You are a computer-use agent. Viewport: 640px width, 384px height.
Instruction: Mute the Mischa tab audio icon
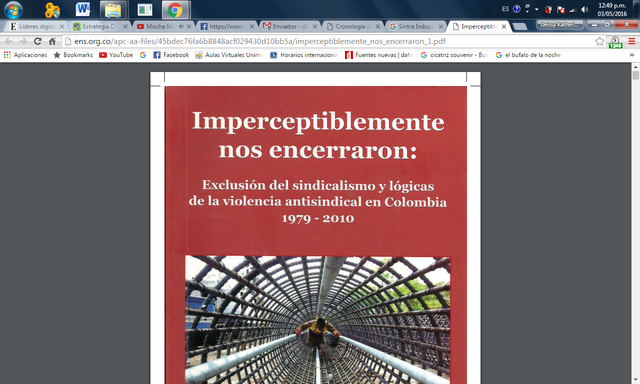click(181, 26)
